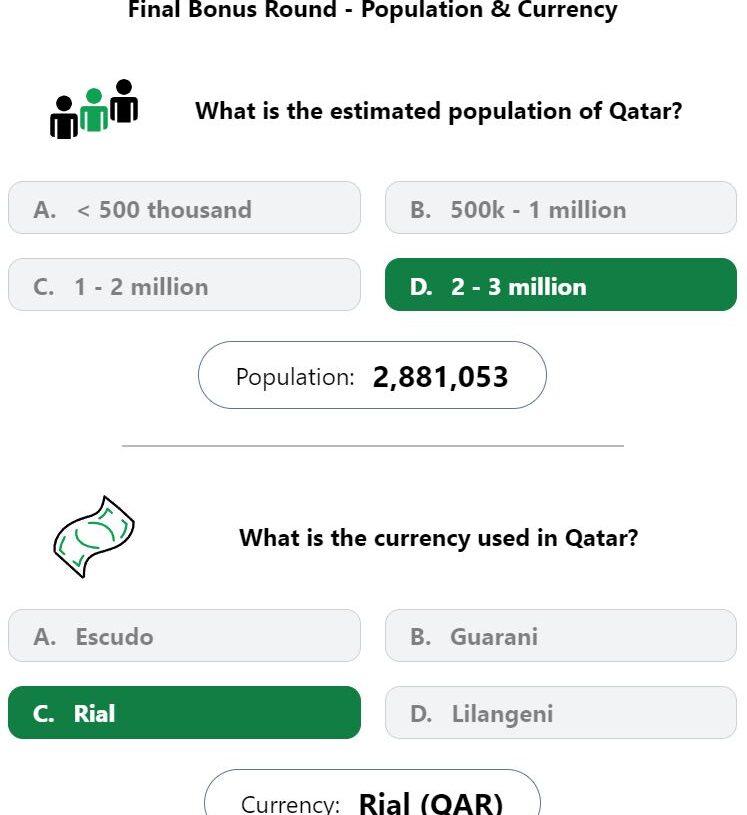The image size is (747, 815).
Task: Select answer A. < 500 thousand
Action: coord(185,208)
